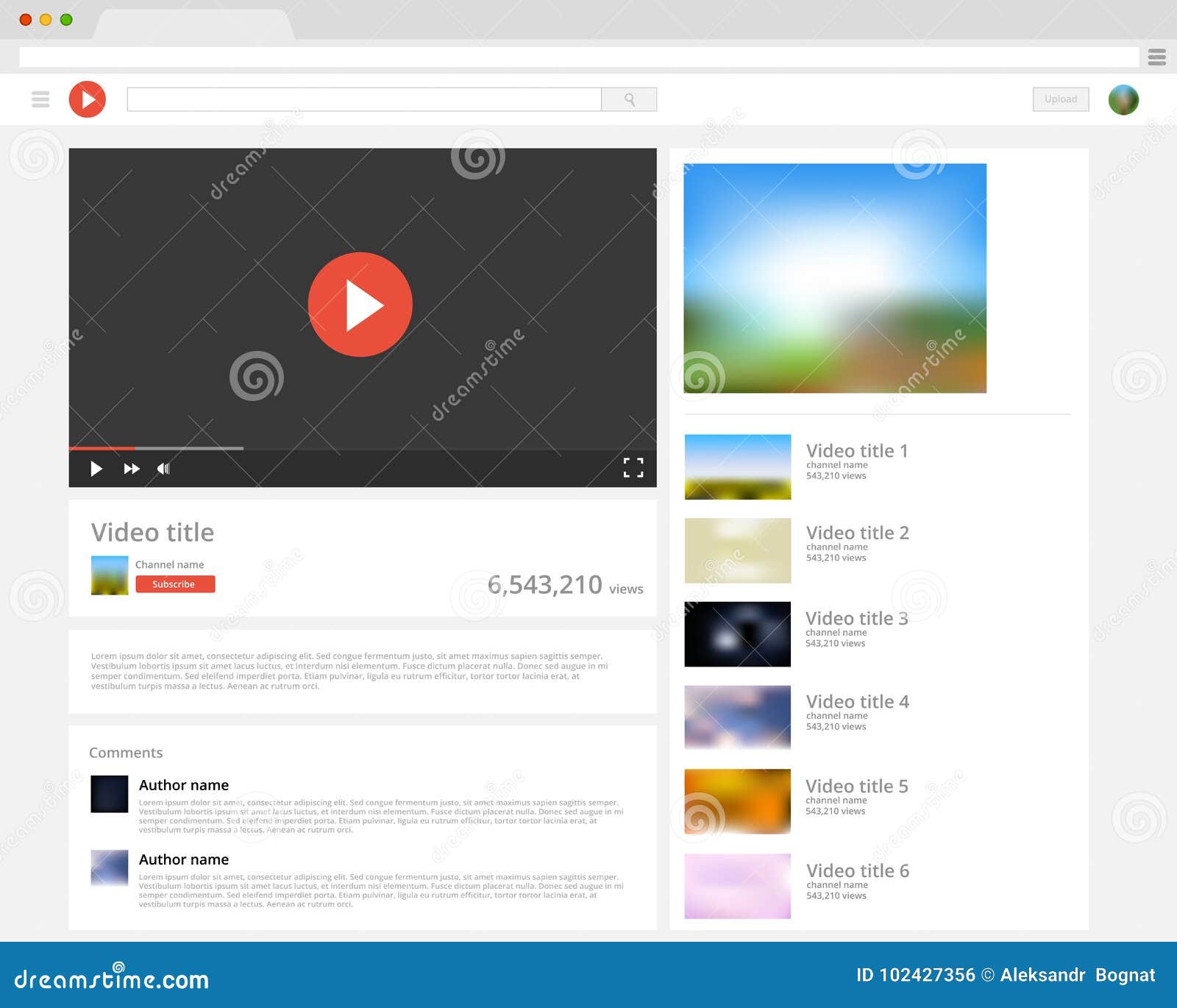Open the hamburger menu beside the logo
Screen dimensions: 1177x1008
coord(40,99)
